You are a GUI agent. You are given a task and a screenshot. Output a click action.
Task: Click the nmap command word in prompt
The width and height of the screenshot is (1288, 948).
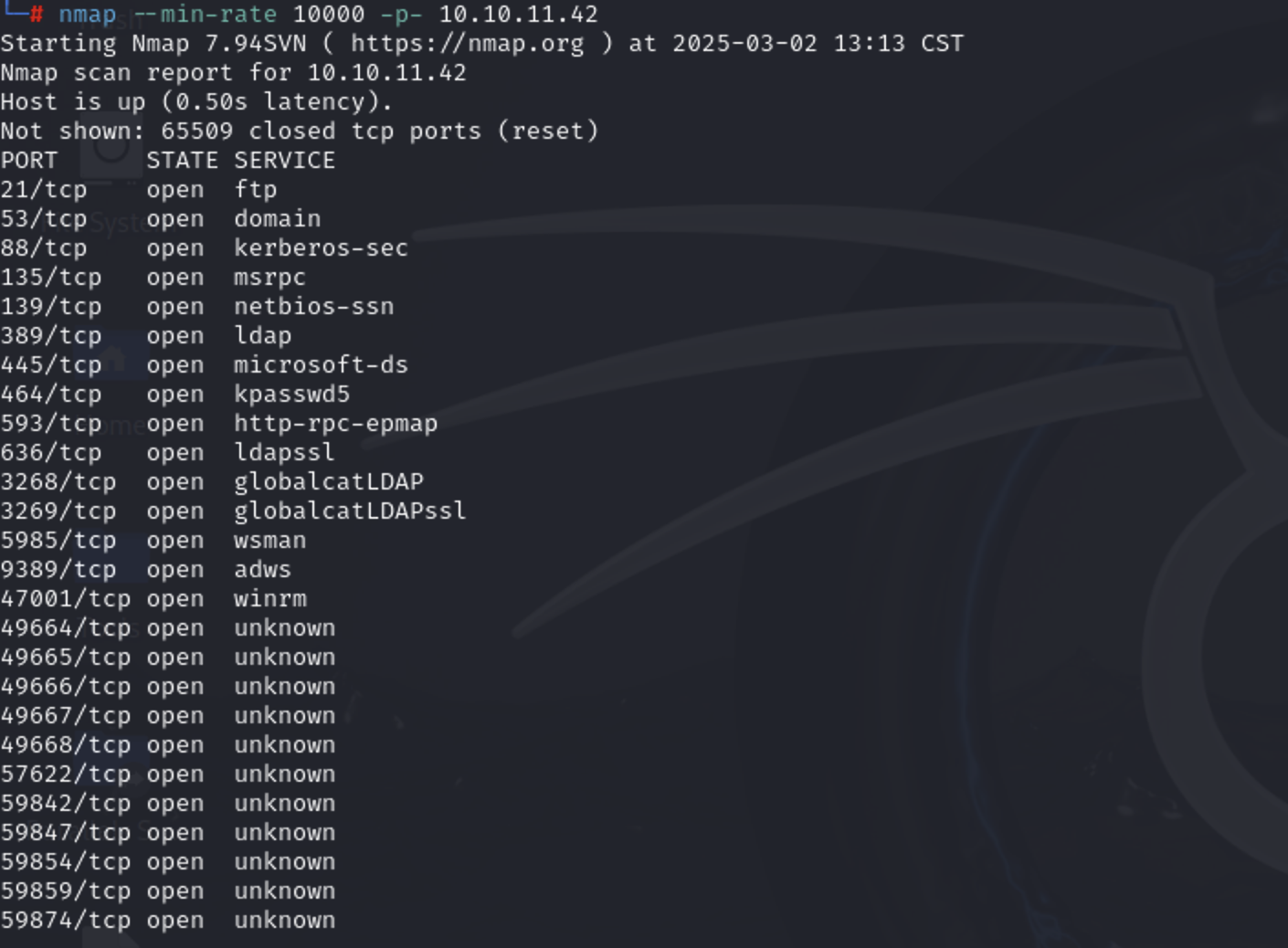88,15
